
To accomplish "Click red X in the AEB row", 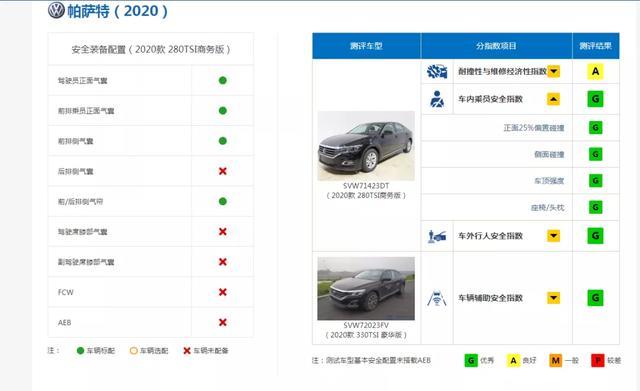I will [x=222, y=322].
